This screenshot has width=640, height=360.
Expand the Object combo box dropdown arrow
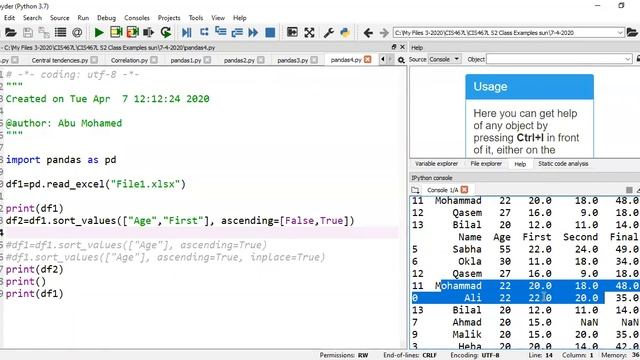tap(628, 59)
